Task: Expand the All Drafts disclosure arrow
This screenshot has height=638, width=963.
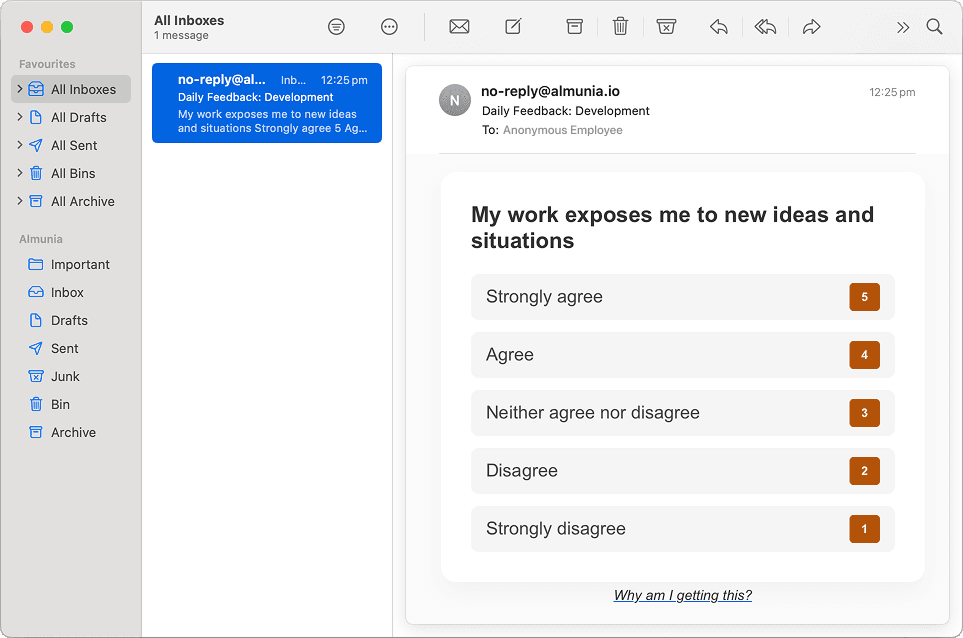Action: [20, 117]
